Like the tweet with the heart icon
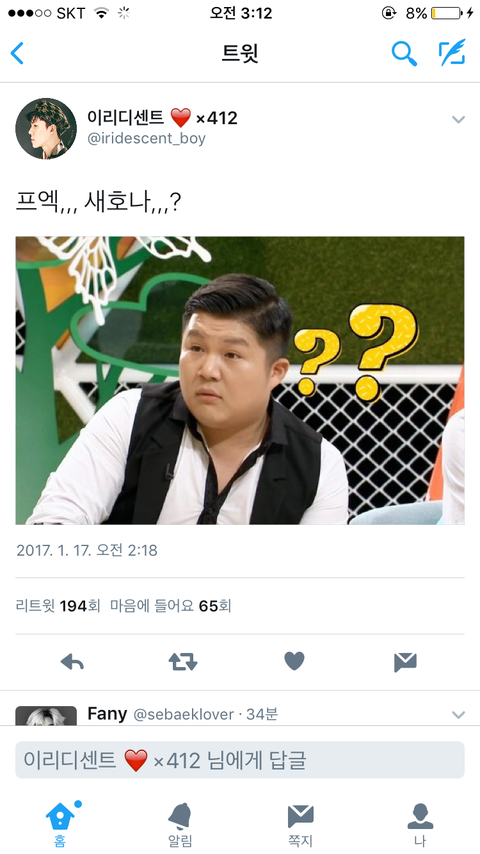This screenshot has width=480, height=854. pyautogui.click(x=294, y=661)
